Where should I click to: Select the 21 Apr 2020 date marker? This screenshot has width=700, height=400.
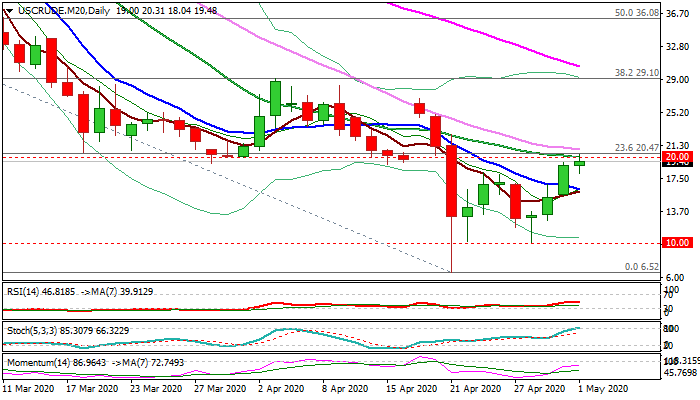click(x=456, y=387)
